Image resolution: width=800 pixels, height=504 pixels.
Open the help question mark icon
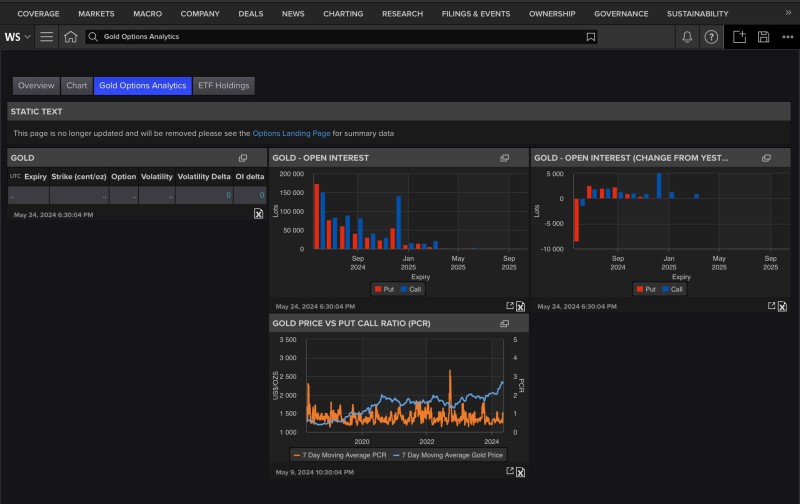click(x=711, y=37)
